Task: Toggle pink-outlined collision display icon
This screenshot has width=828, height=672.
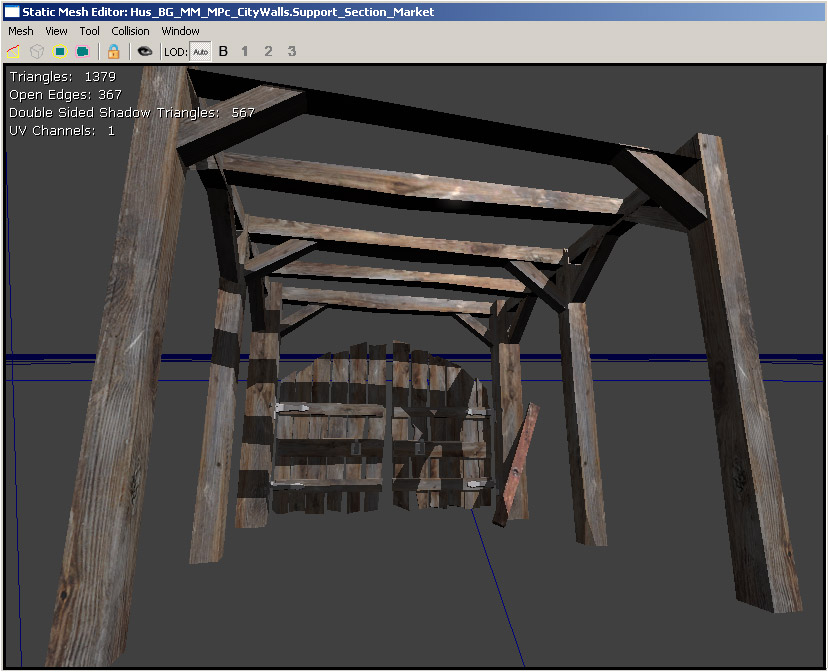Action: click(x=82, y=51)
